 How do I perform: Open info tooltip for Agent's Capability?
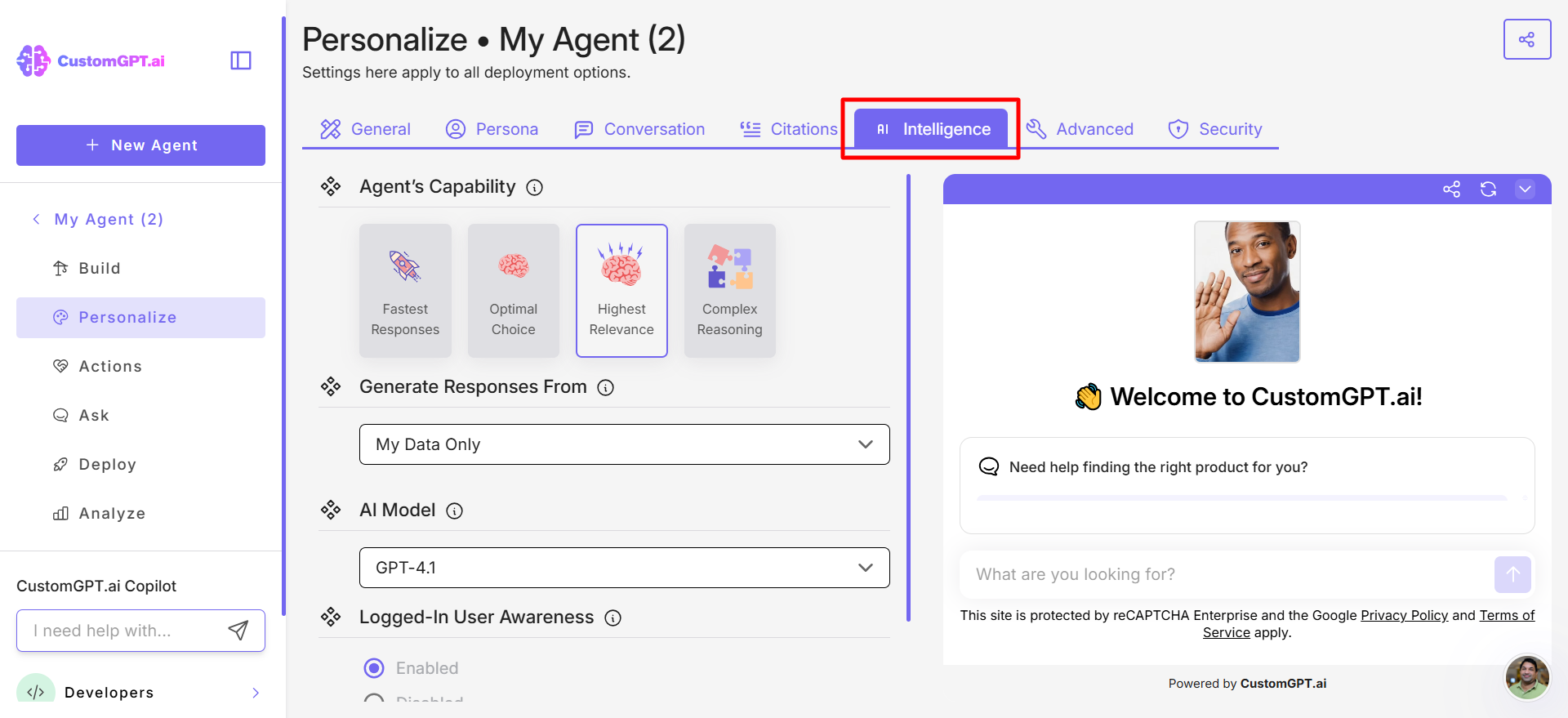click(535, 188)
